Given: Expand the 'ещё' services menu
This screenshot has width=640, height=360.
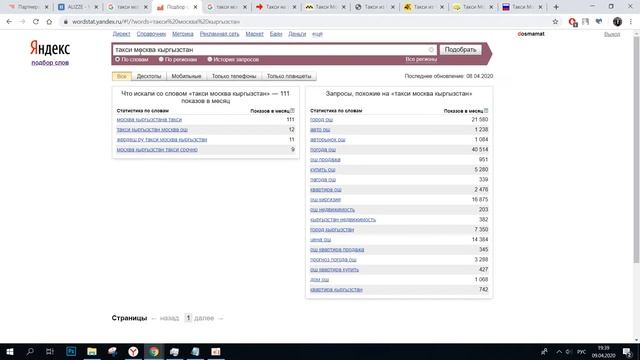Looking at the screenshot, I should [x=317, y=34].
